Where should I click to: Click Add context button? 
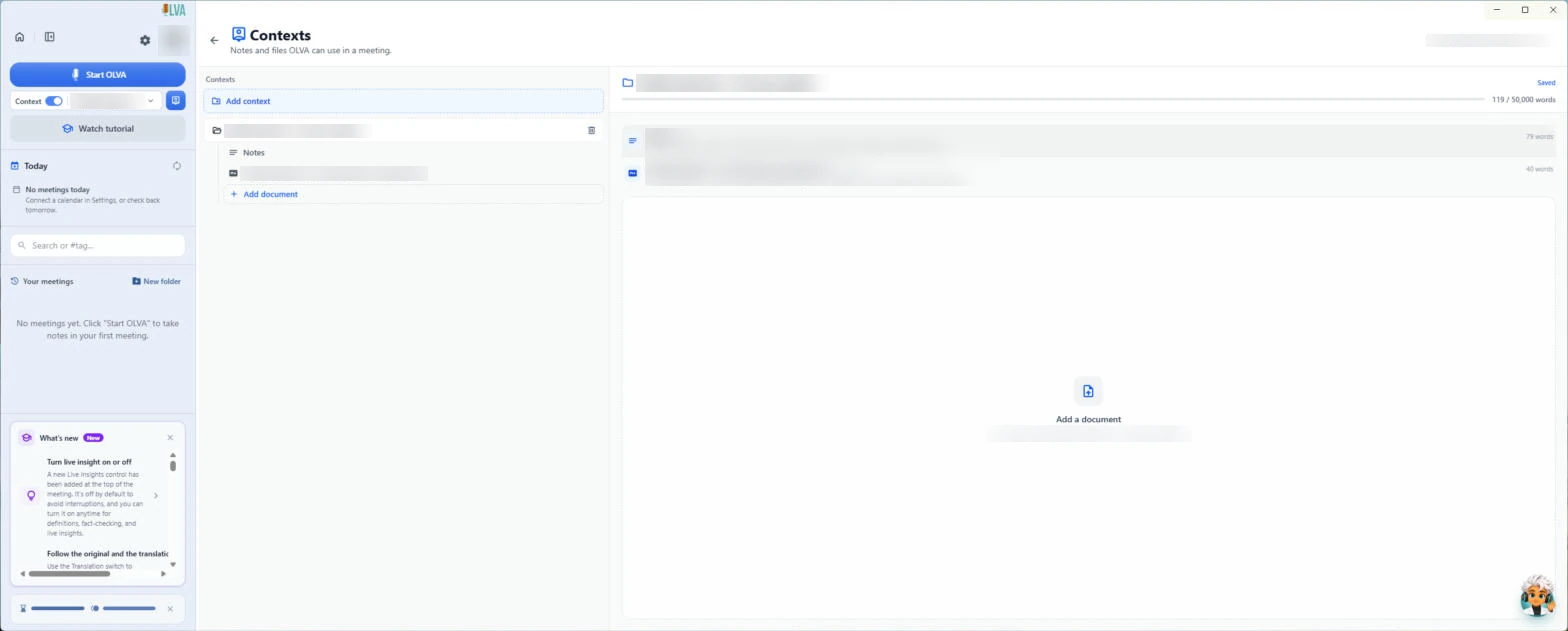tap(403, 101)
